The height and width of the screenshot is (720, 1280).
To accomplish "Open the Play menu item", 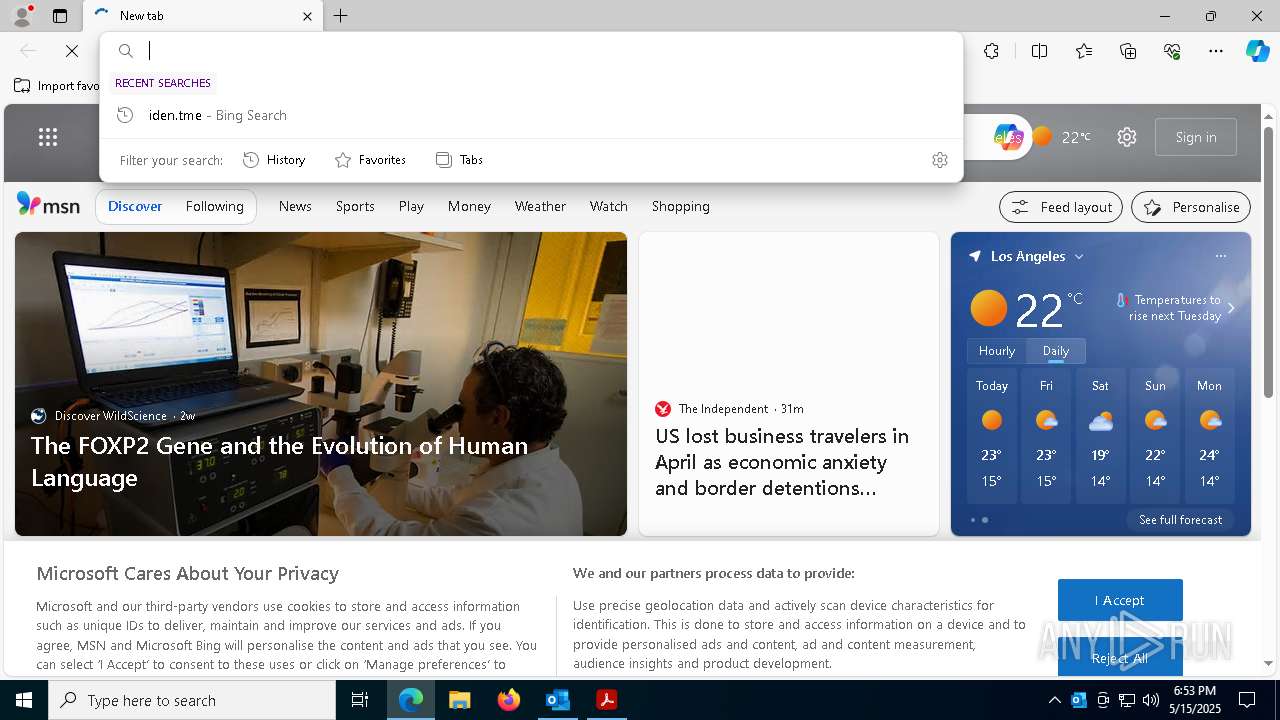I will (411, 206).
